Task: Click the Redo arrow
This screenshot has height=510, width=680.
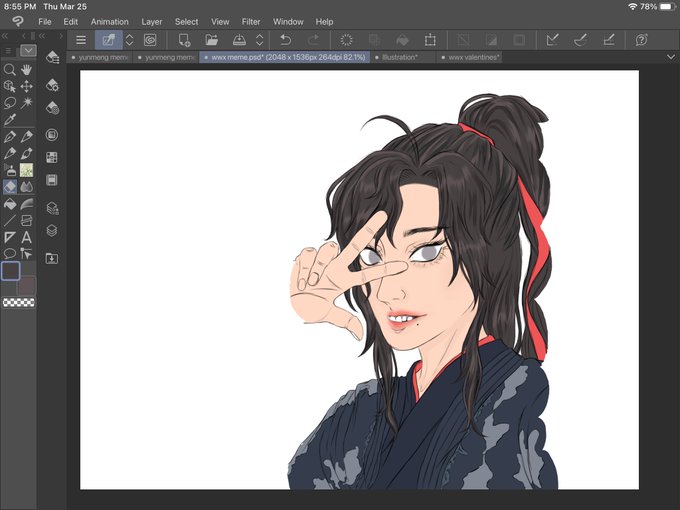Action: click(313, 40)
